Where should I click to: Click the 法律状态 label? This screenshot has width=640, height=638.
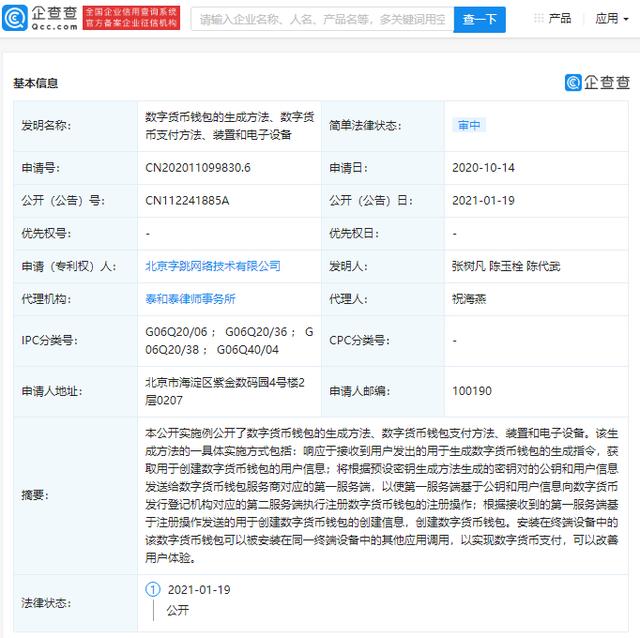[46, 603]
